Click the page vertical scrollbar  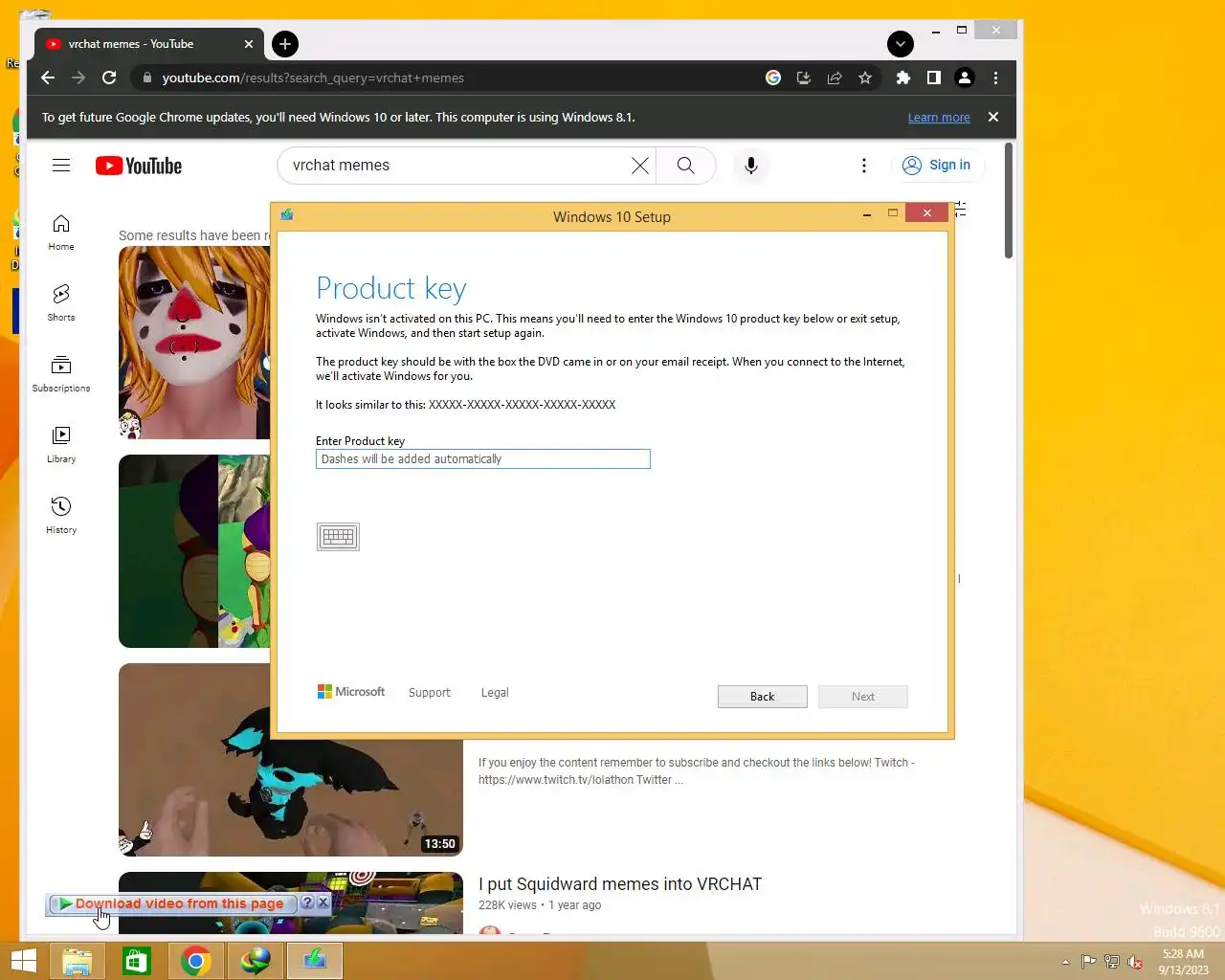point(1009,201)
